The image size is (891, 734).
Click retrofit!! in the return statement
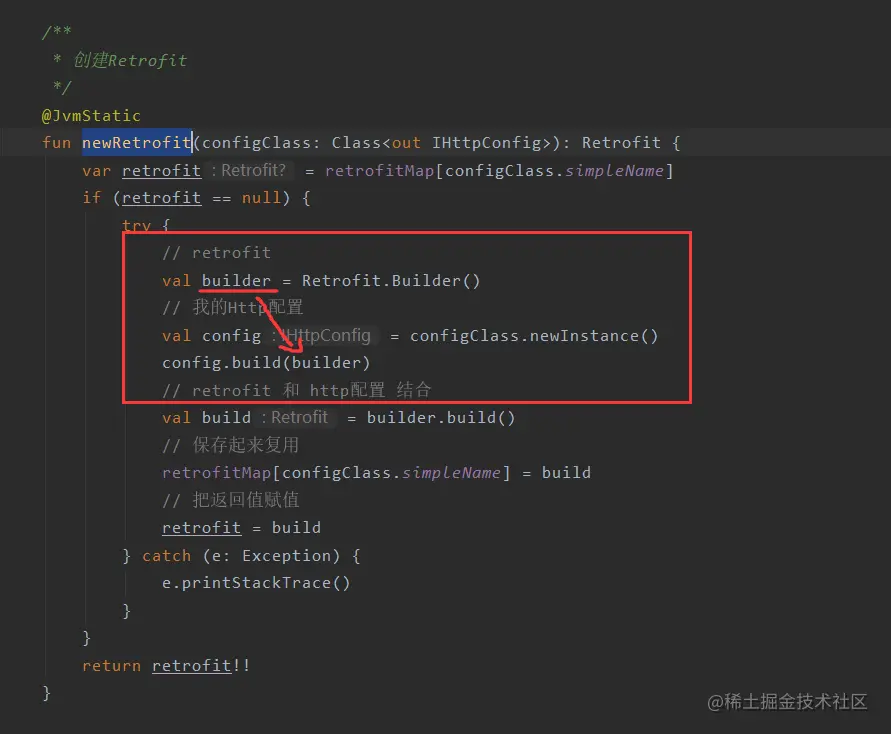point(201,666)
